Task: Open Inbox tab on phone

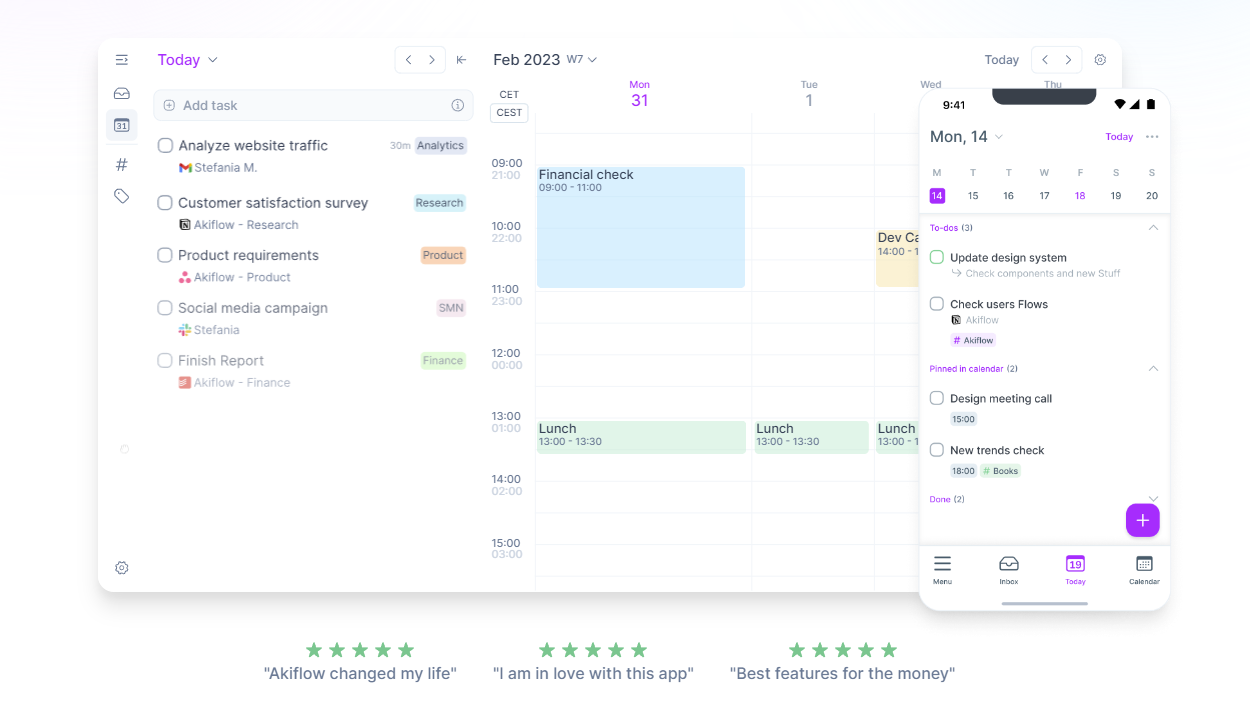Action: pyautogui.click(x=1009, y=569)
